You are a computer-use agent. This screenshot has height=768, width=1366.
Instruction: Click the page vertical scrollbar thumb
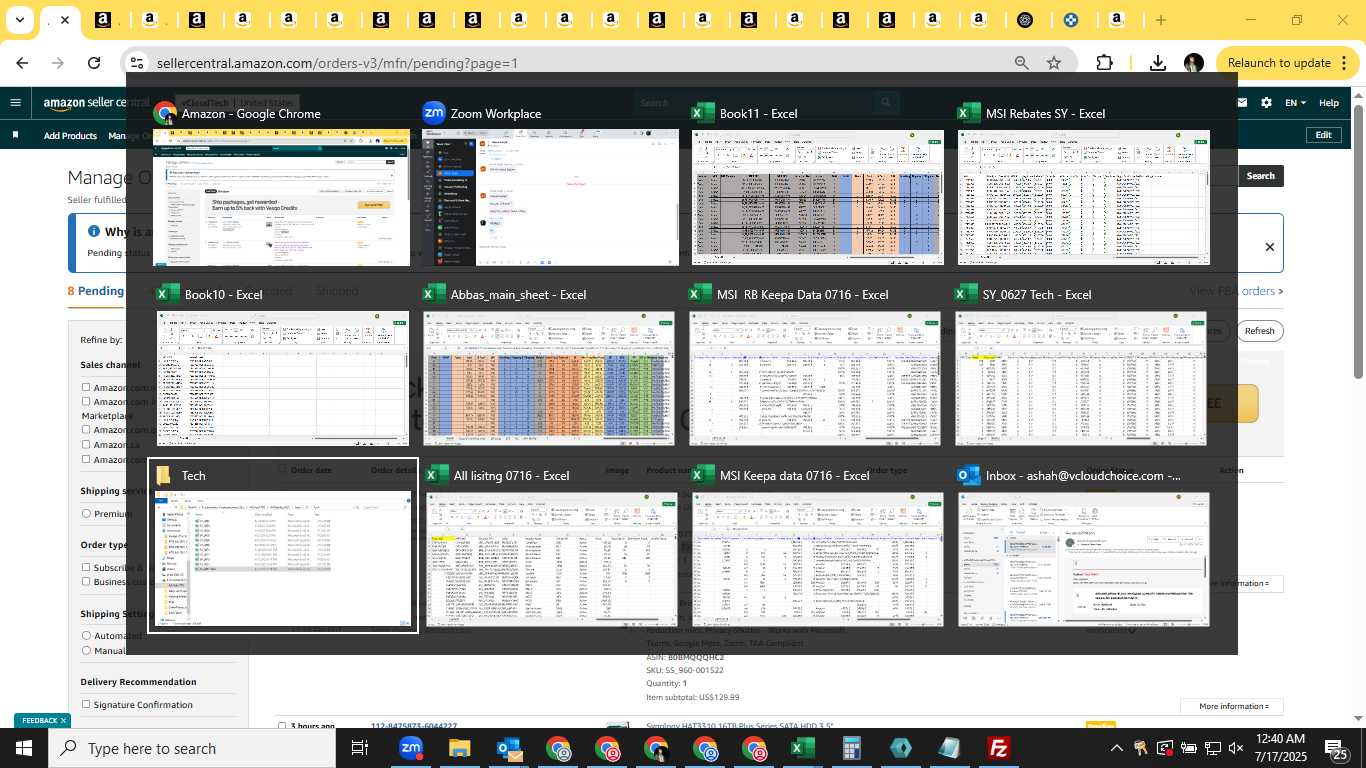coord(1358,243)
